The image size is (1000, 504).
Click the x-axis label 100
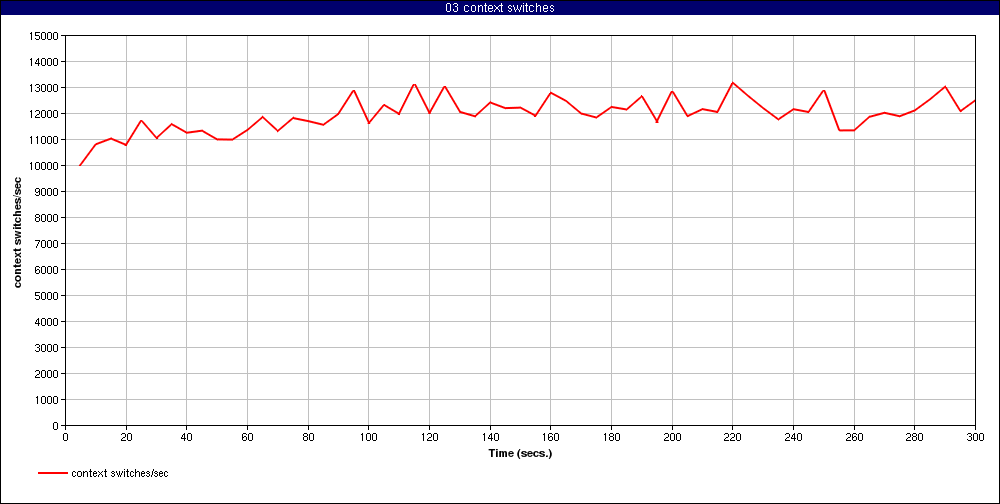pyautogui.click(x=369, y=438)
